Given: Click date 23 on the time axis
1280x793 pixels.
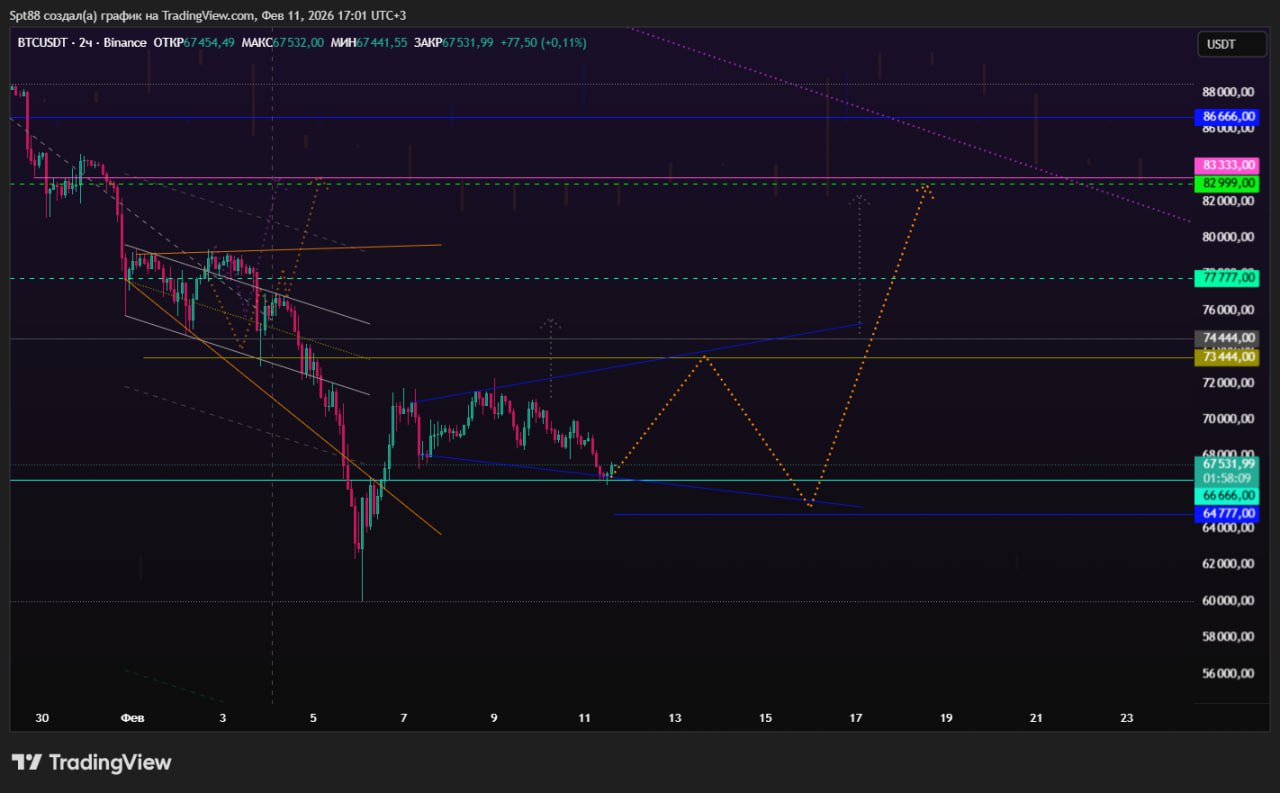Looking at the screenshot, I should 1127,718.
